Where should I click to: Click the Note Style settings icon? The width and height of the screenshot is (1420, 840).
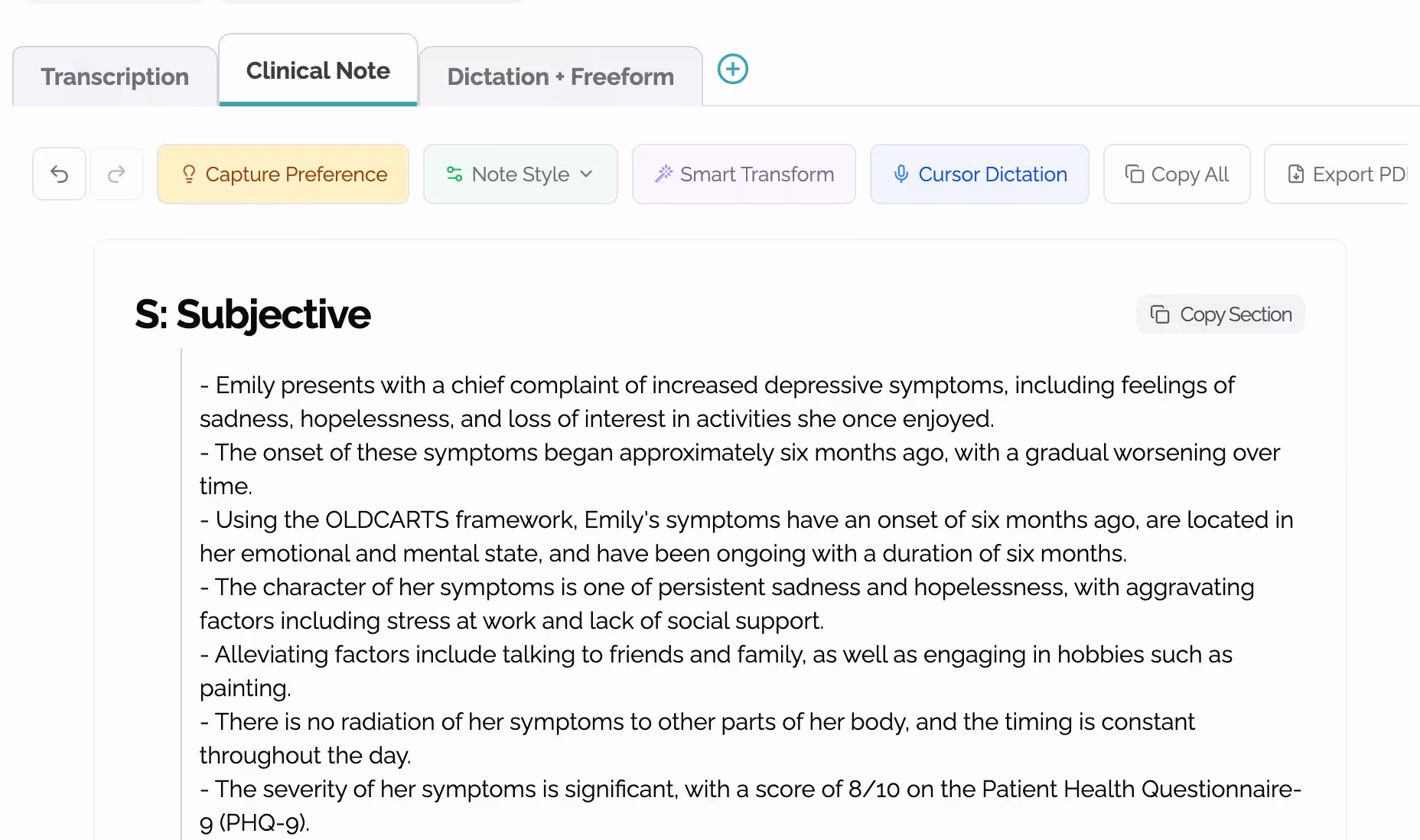453,174
